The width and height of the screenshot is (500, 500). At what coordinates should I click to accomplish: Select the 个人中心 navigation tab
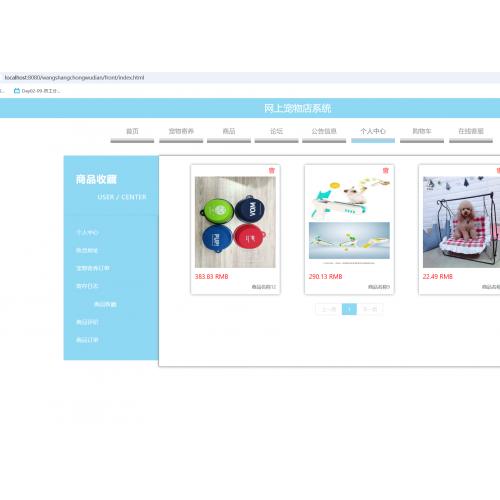tap(373, 131)
